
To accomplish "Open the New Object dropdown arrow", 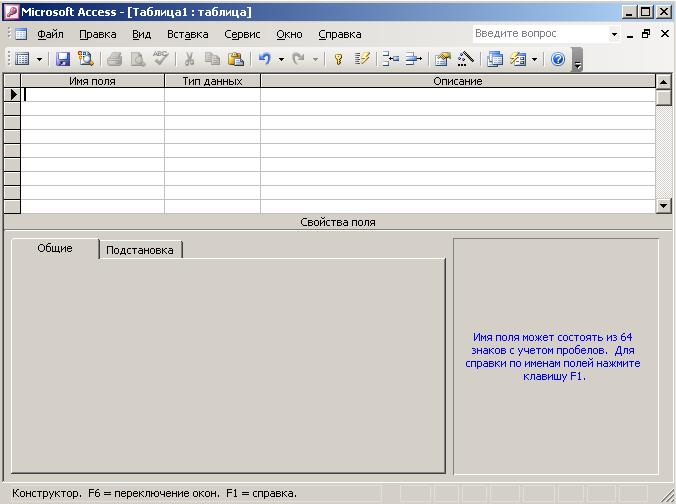I will 534,59.
